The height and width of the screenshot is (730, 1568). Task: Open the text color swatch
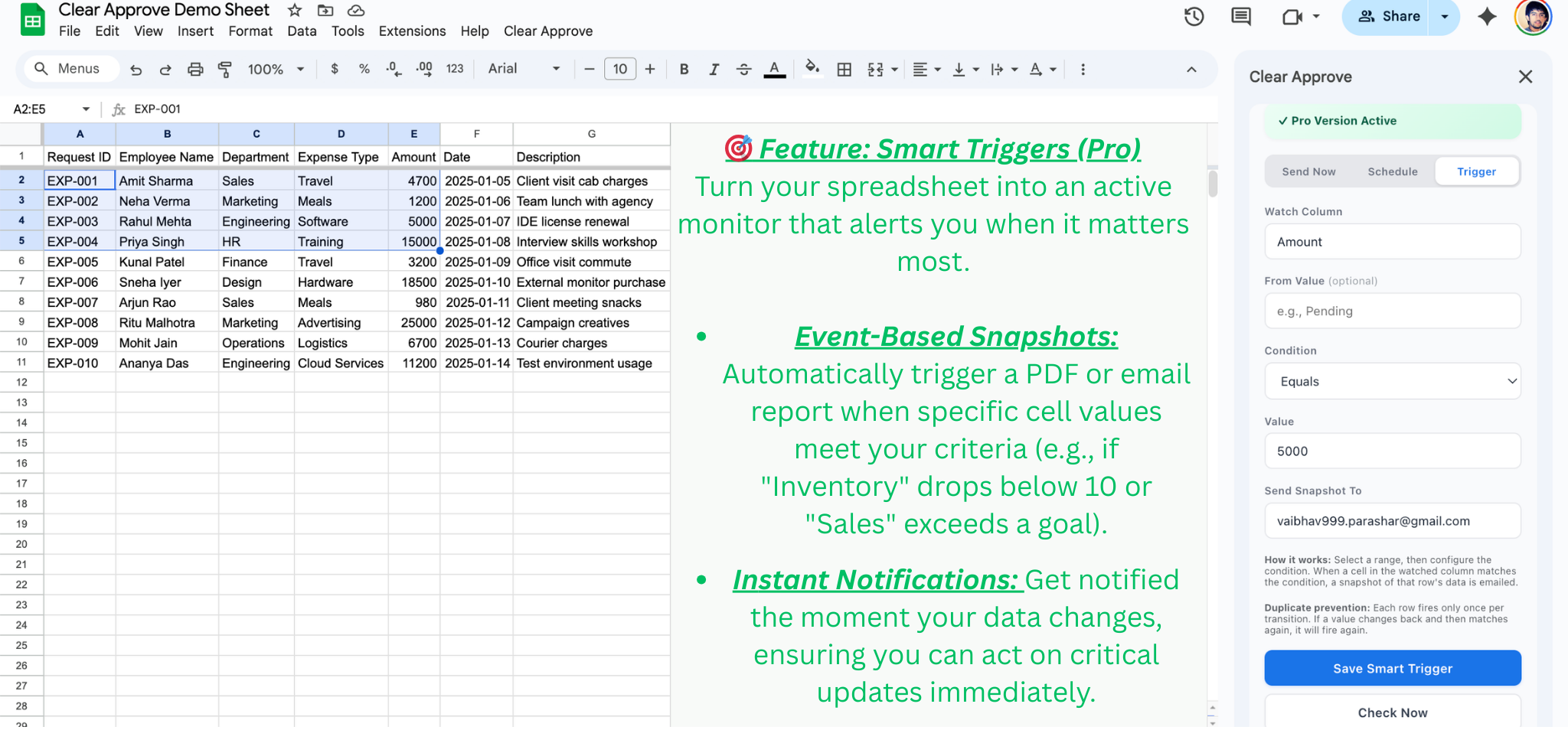point(775,69)
